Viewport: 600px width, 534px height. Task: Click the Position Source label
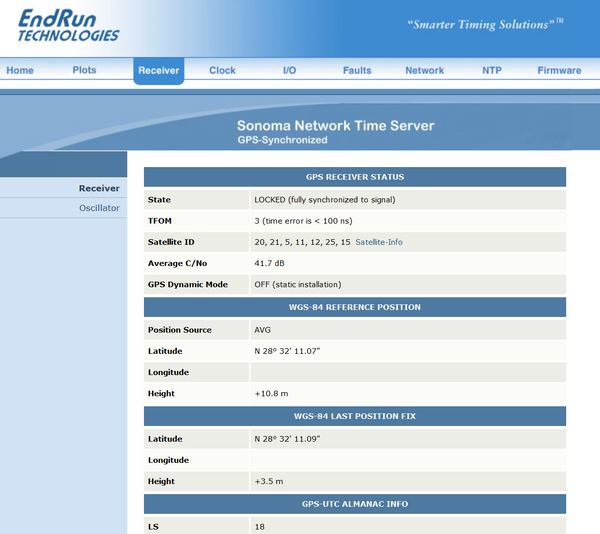click(x=180, y=330)
